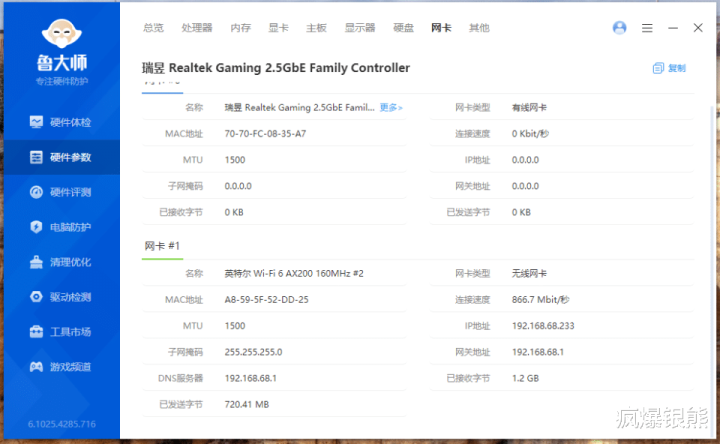Switch to the 处理器 tab
720x444 pixels.
(197, 28)
